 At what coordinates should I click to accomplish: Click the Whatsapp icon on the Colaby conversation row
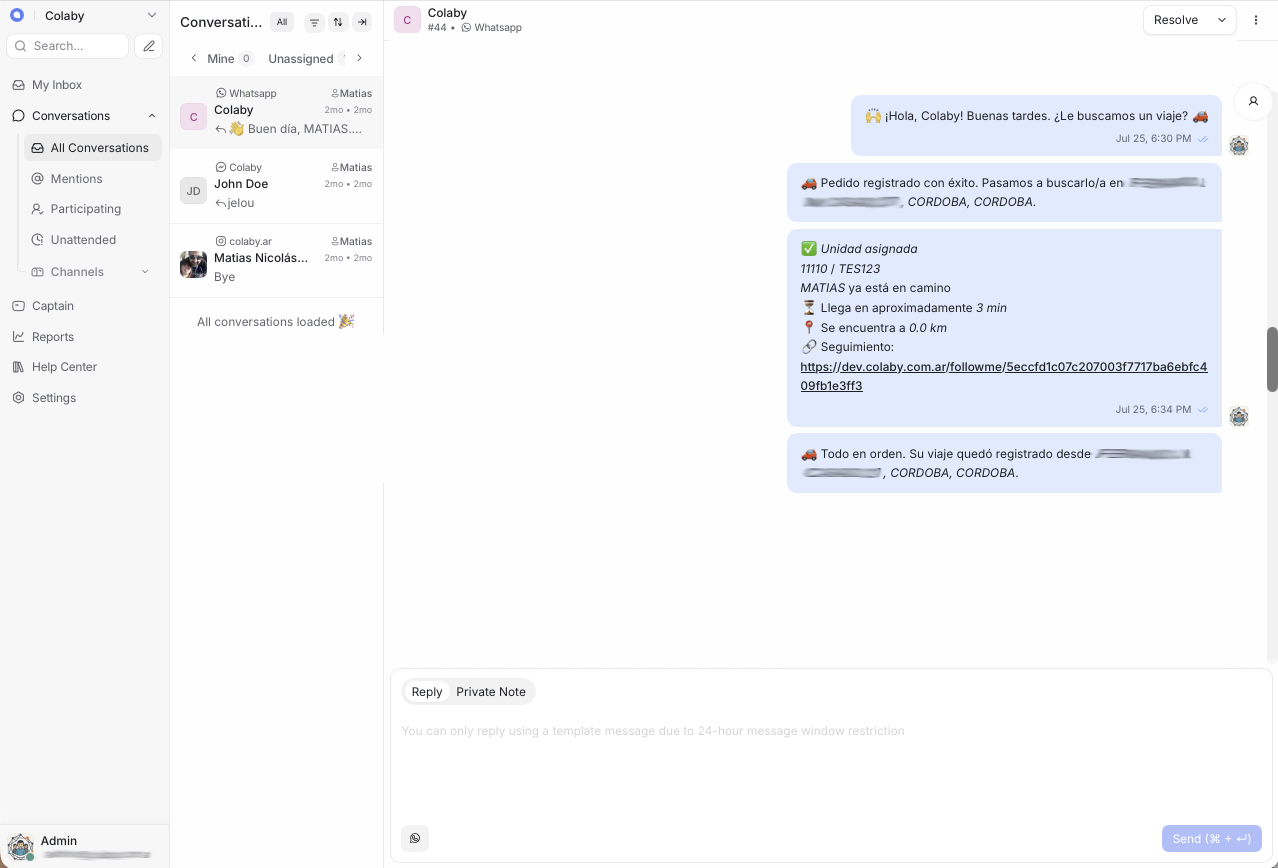tap(221, 93)
